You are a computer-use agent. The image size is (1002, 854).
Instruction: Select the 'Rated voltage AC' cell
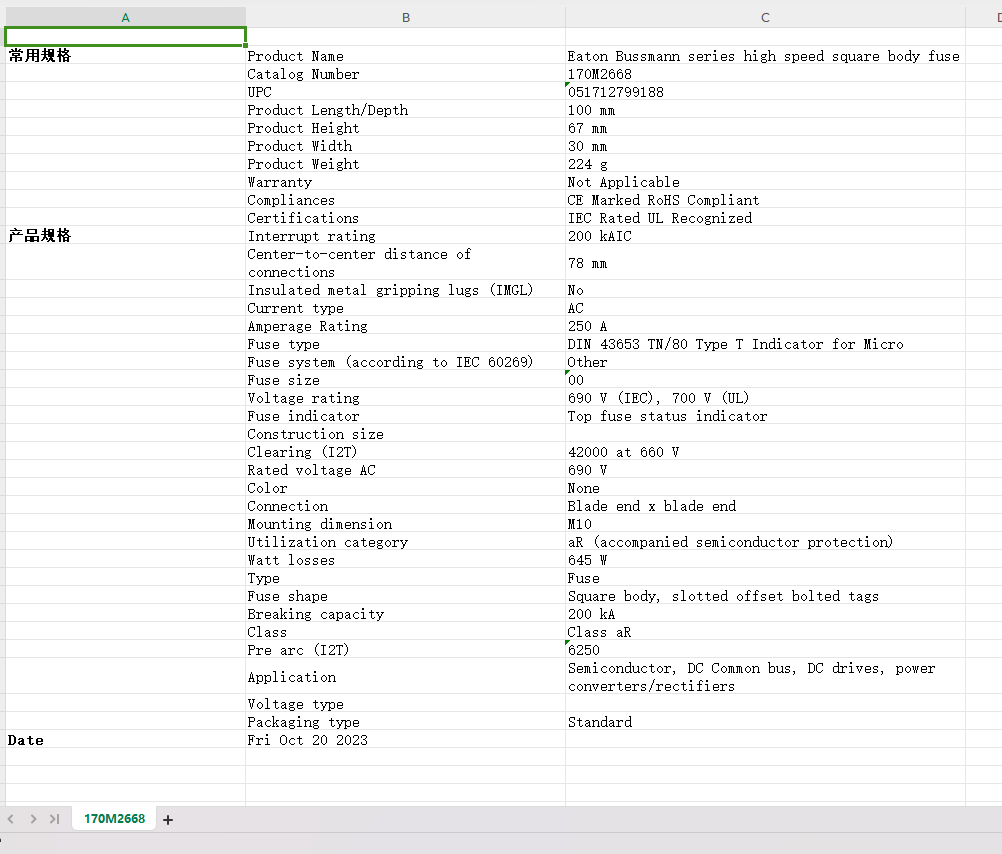[406, 470]
